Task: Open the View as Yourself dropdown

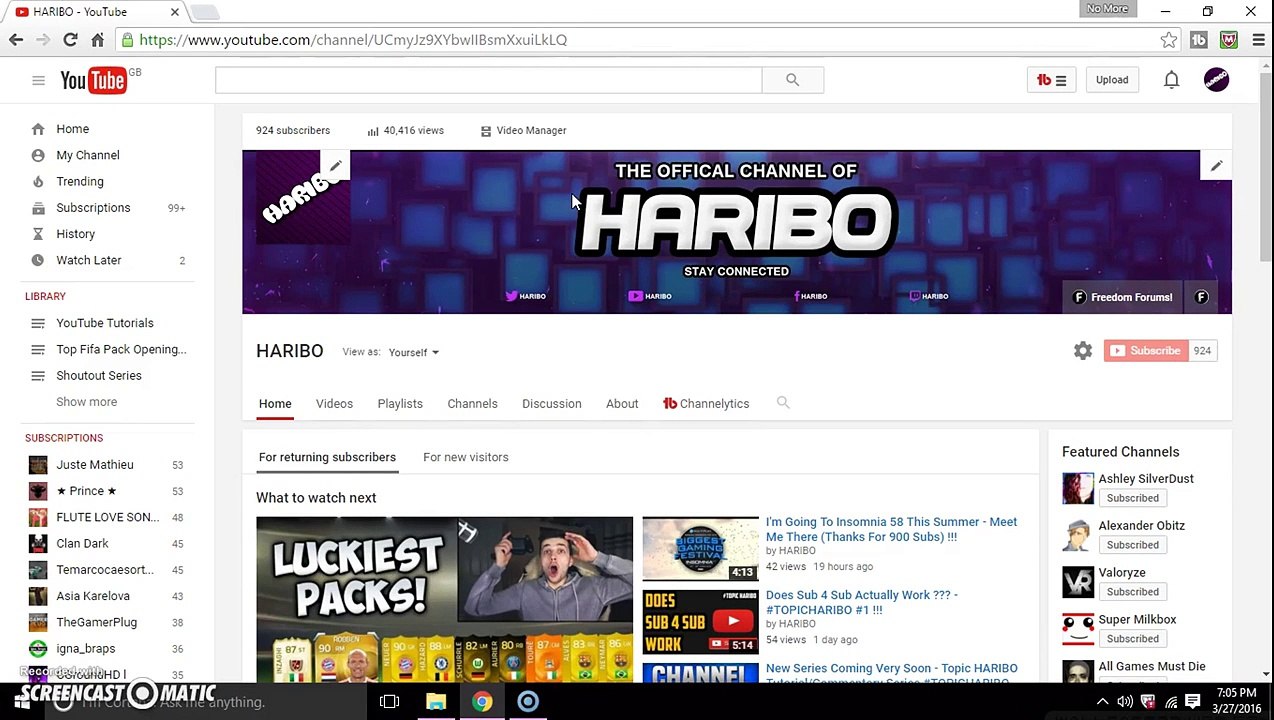Action: 414,352
